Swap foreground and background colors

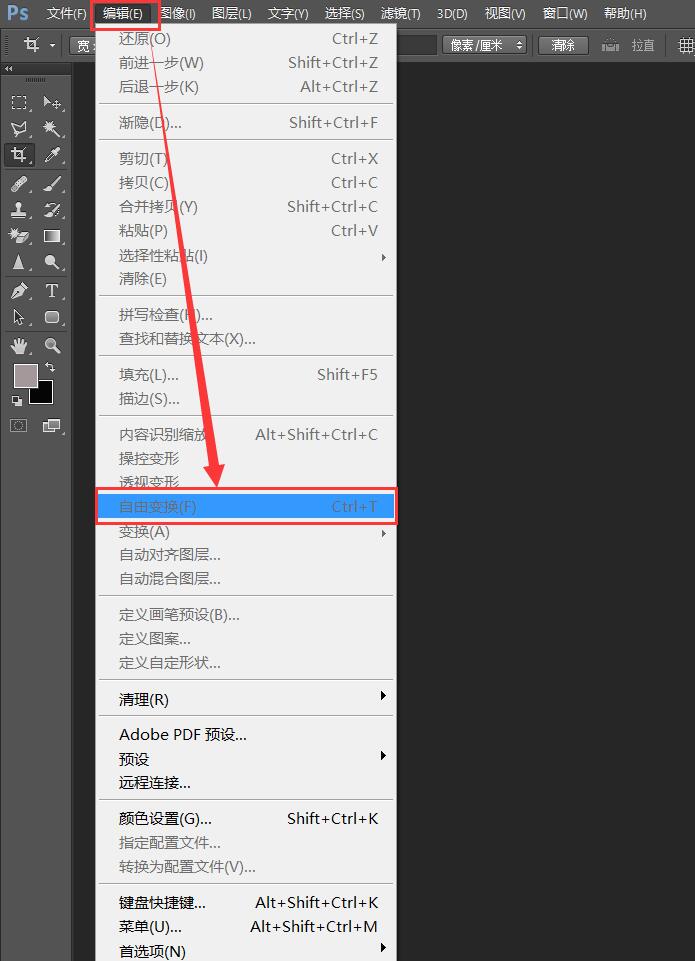[x=50, y=367]
